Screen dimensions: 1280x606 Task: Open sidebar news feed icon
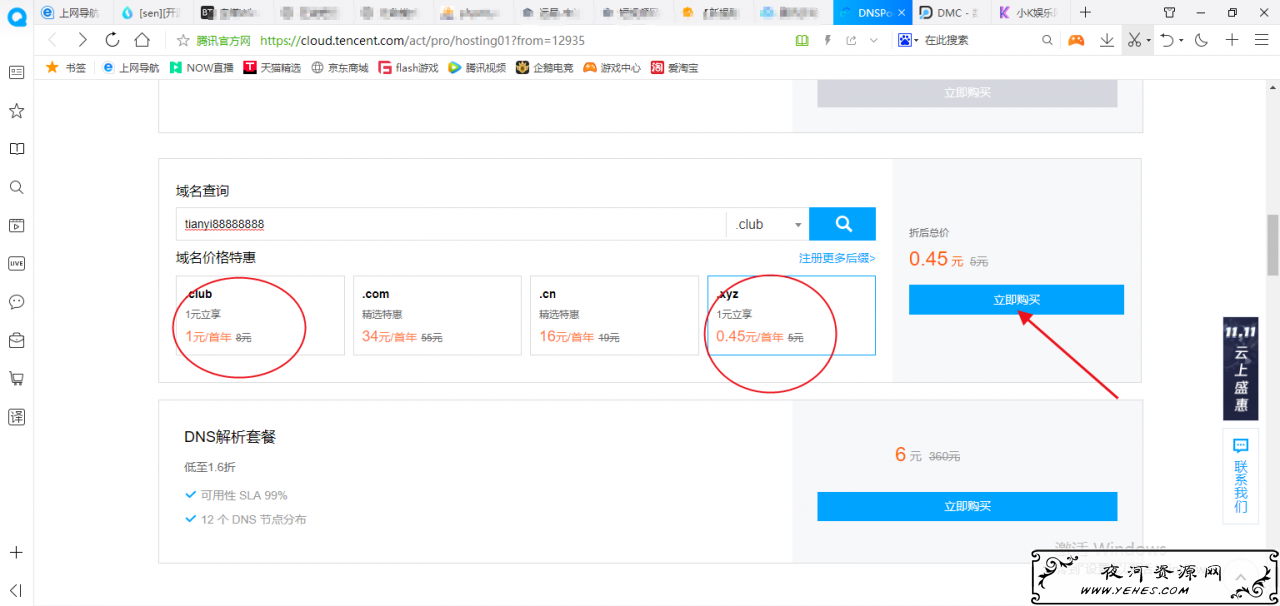tap(16, 72)
